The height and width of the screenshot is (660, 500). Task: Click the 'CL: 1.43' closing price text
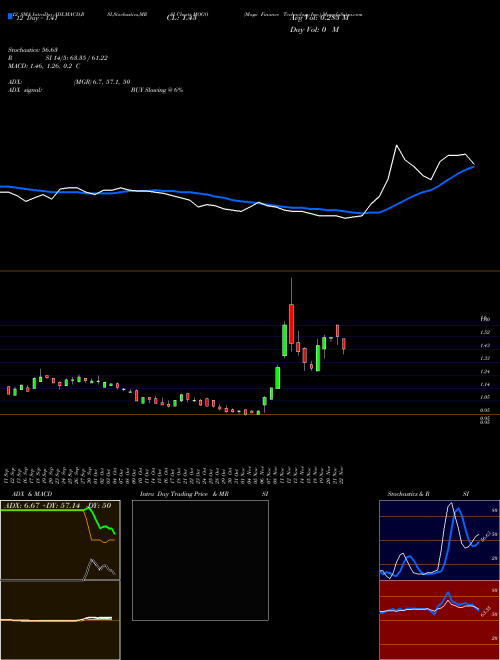181,18
